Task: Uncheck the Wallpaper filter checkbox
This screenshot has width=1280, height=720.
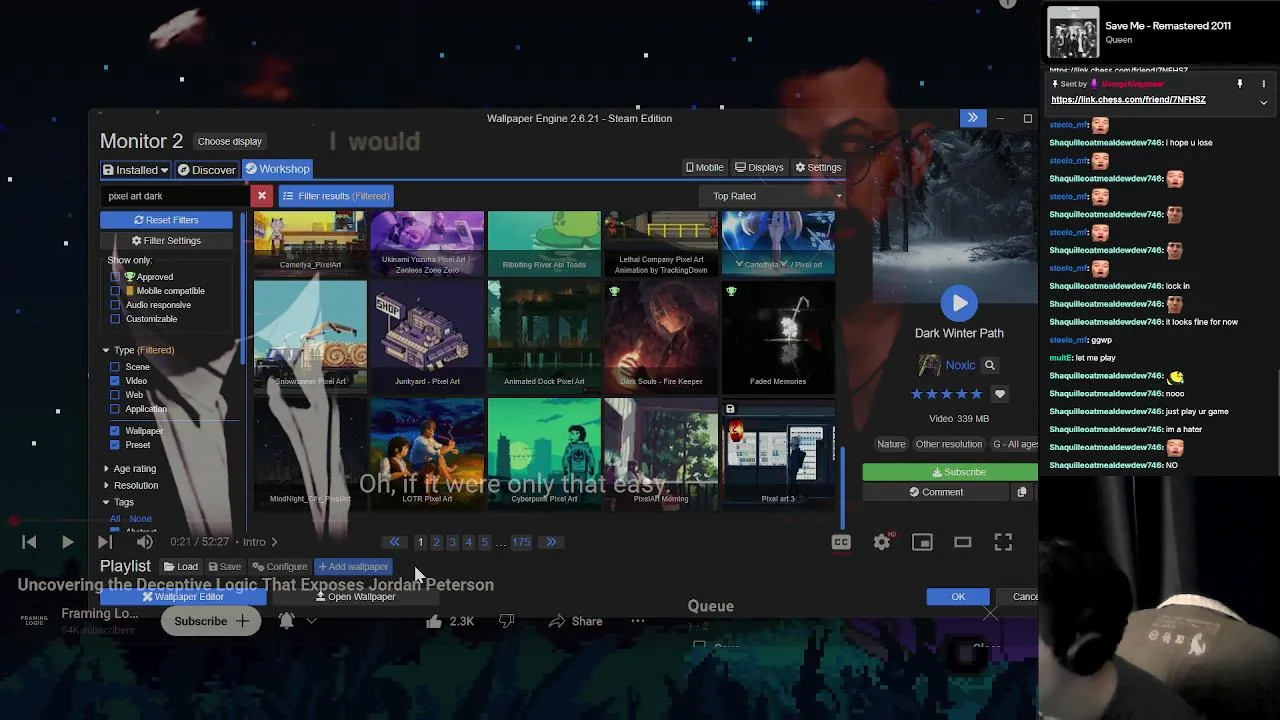Action: (x=115, y=431)
